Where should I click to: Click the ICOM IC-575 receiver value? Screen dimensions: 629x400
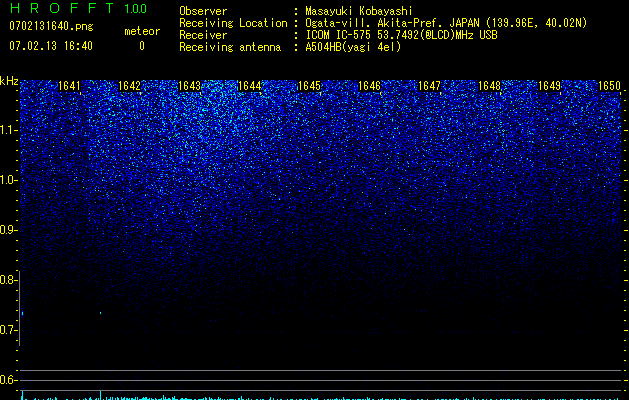[401, 35]
